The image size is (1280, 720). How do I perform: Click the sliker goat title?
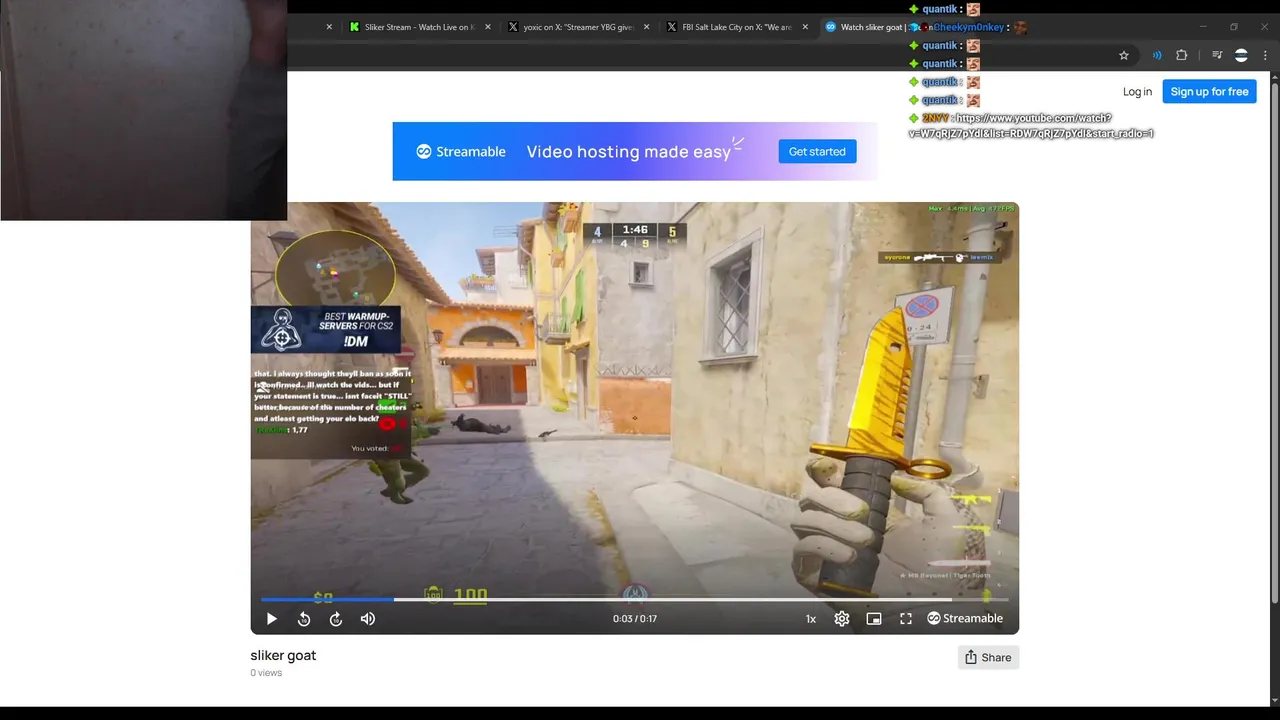pos(283,656)
